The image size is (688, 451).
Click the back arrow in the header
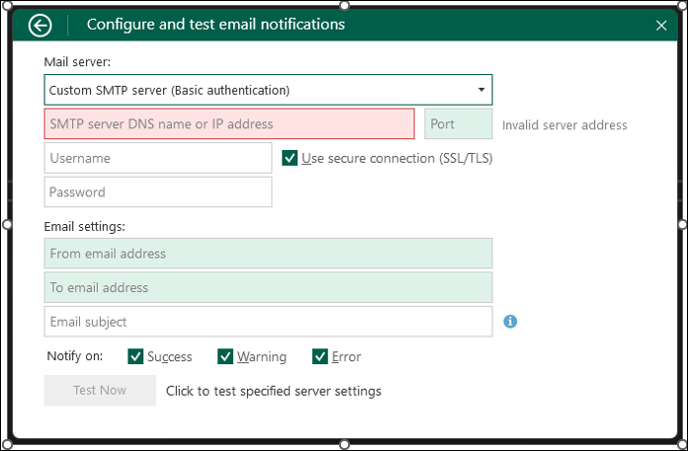tap(40, 25)
